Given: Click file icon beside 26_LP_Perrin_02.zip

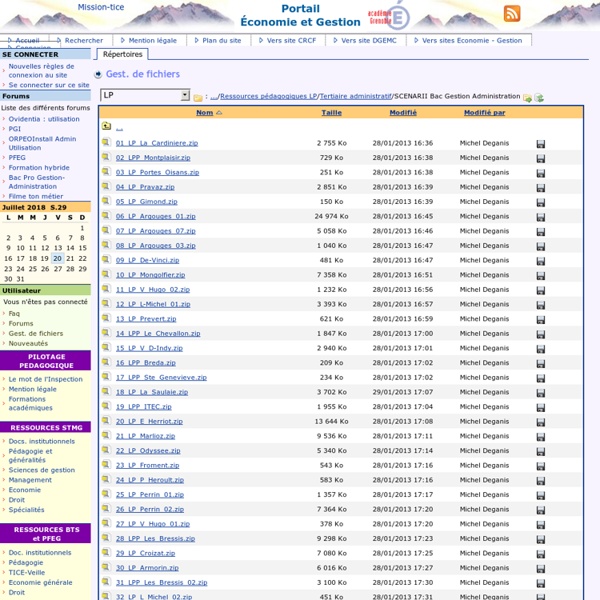Looking at the screenshot, I should (106, 508).
